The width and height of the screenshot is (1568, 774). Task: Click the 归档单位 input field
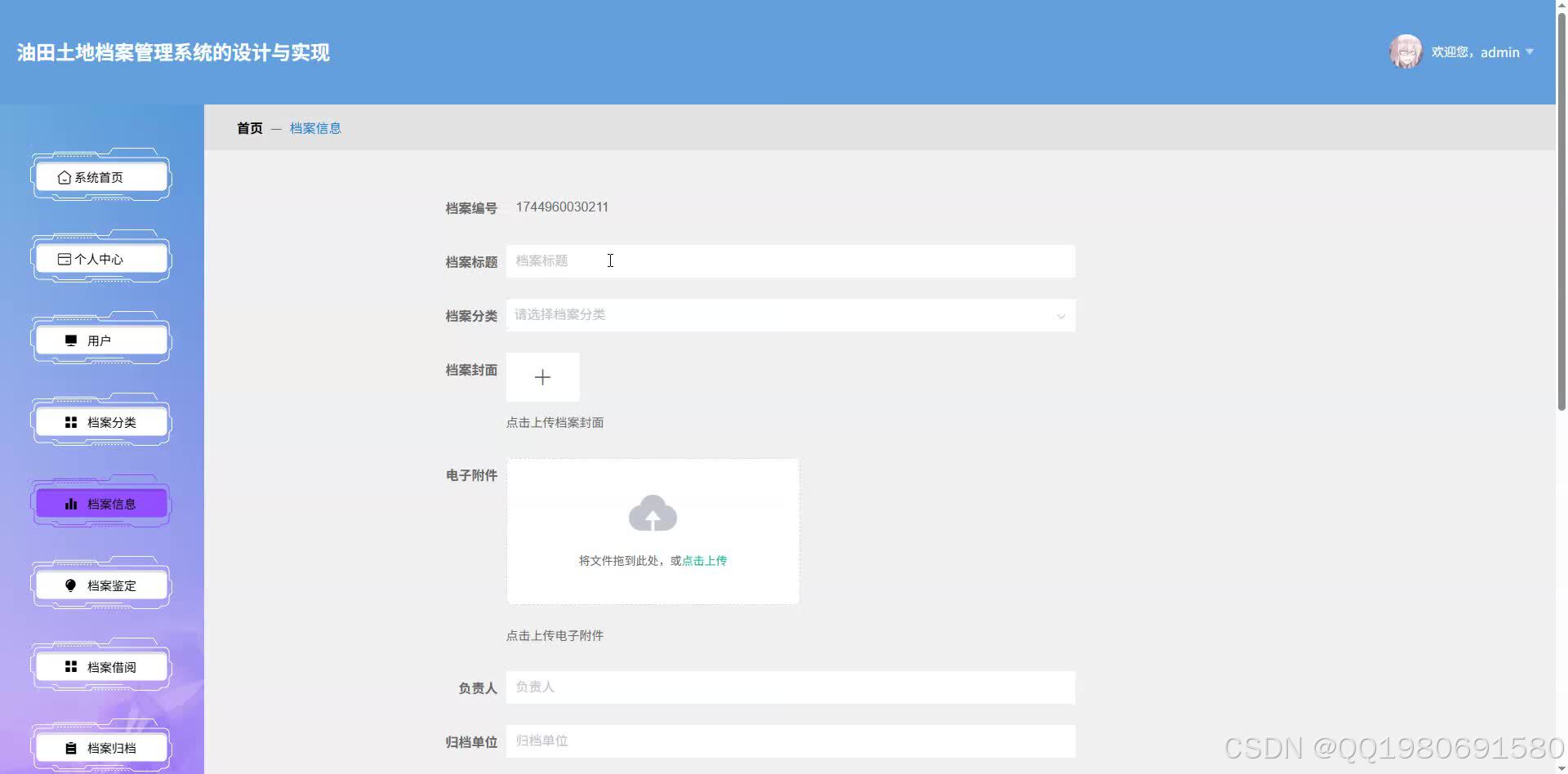click(789, 741)
